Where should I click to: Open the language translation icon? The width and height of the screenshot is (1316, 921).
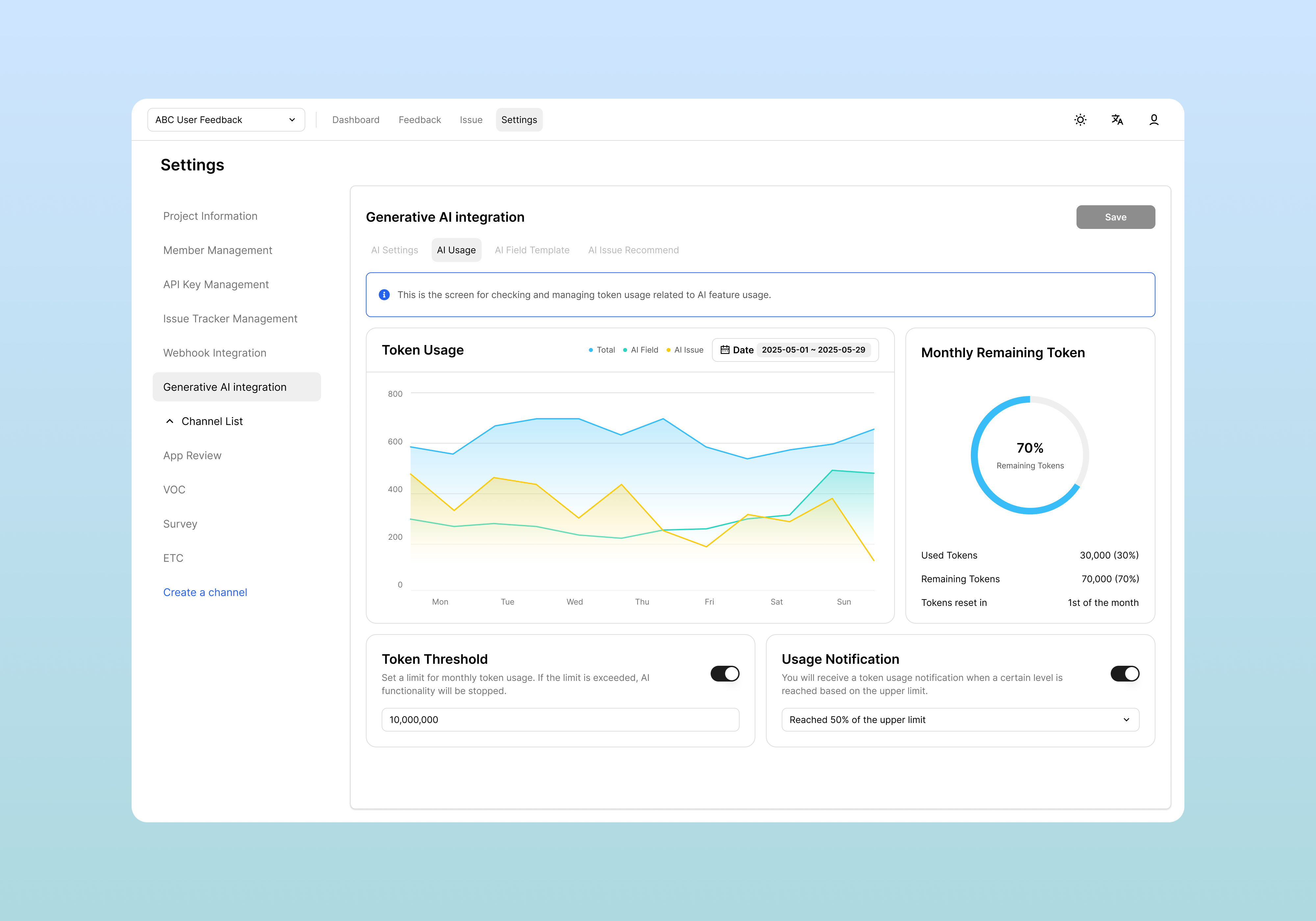[1117, 120]
